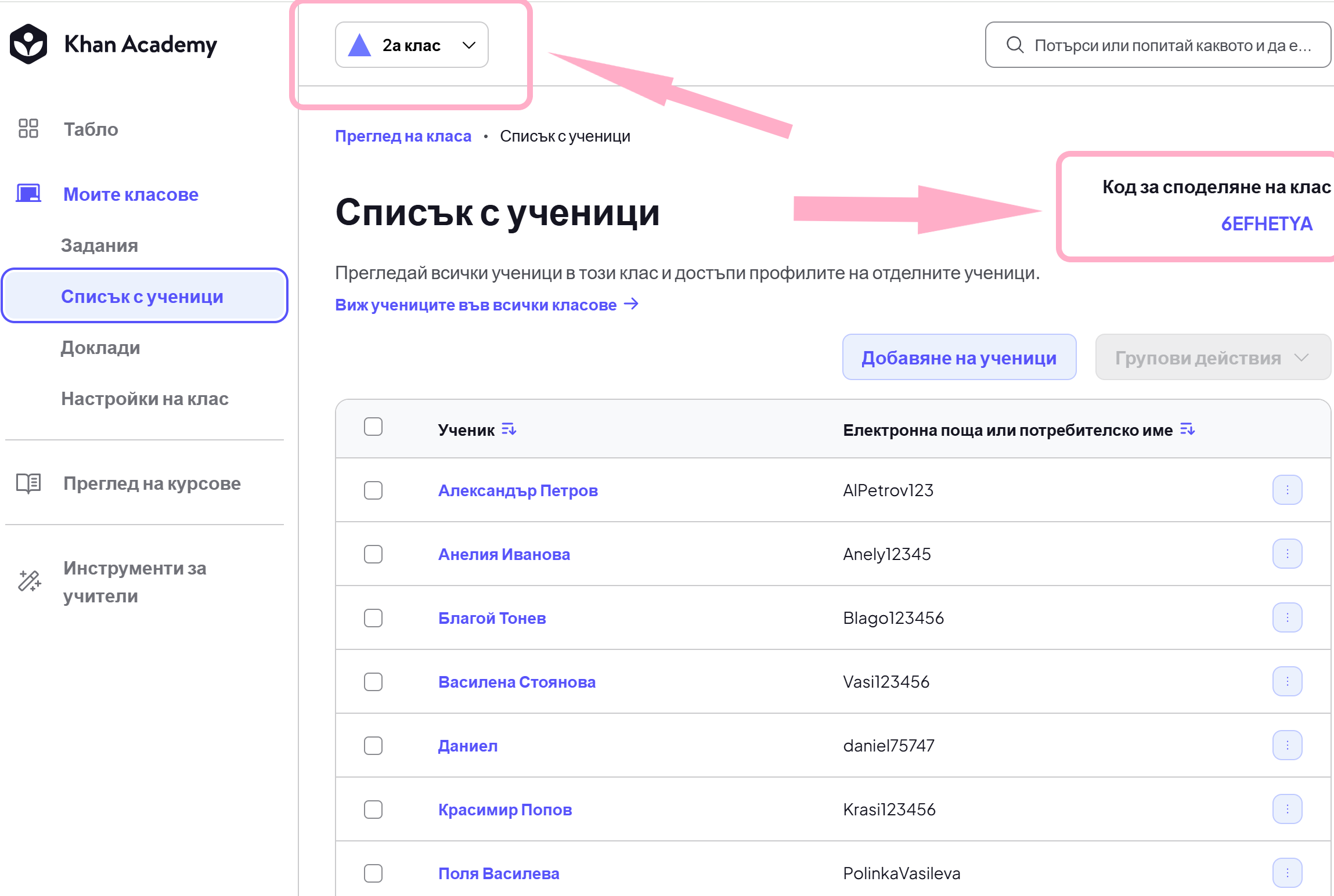Open Настройки на клас in sidebar
Screen dimensions: 1334x896
[145, 398]
